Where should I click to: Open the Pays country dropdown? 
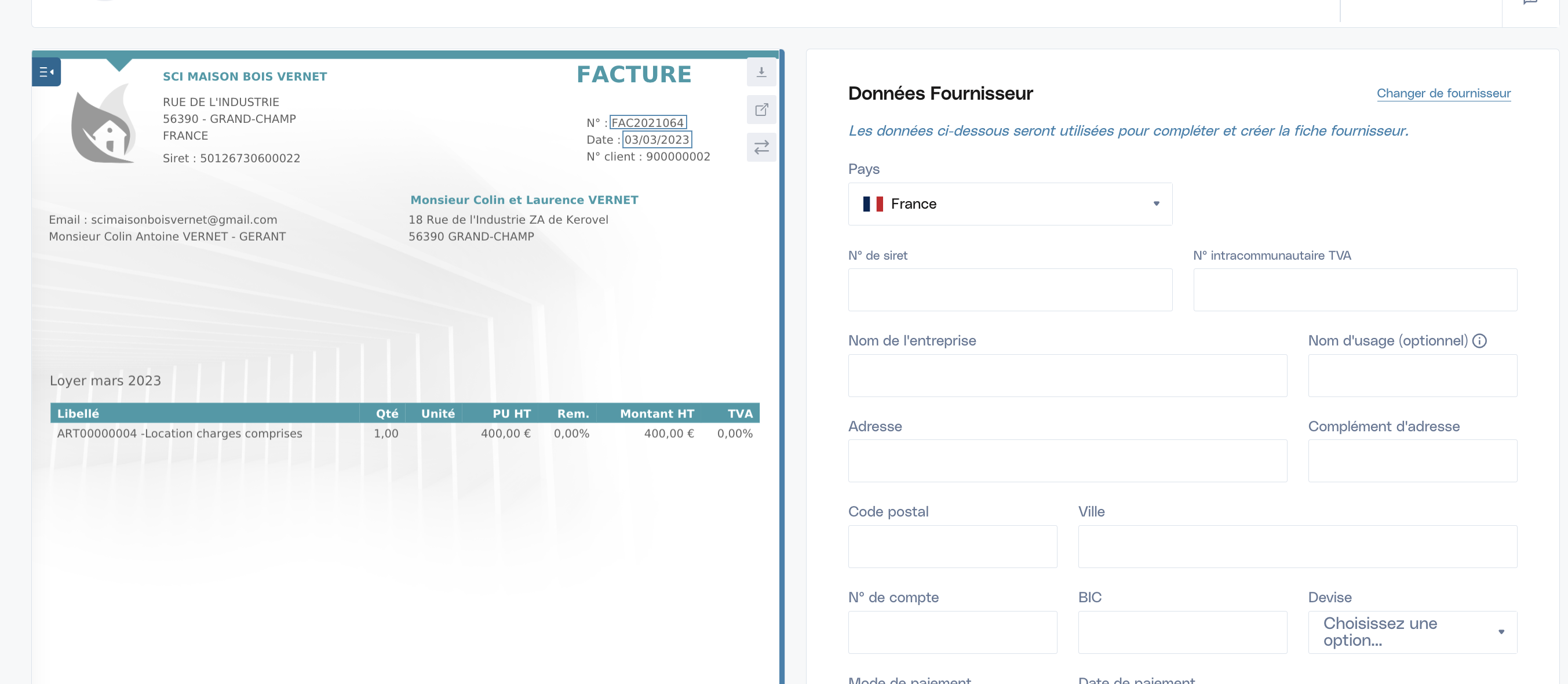(1010, 204)
